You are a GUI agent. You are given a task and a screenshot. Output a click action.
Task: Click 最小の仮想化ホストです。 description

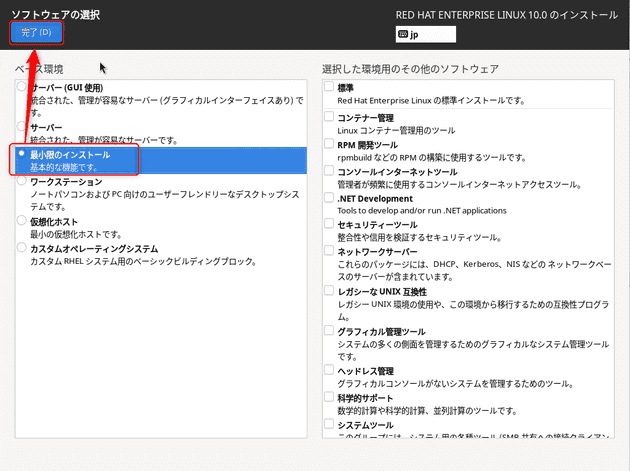76,234
